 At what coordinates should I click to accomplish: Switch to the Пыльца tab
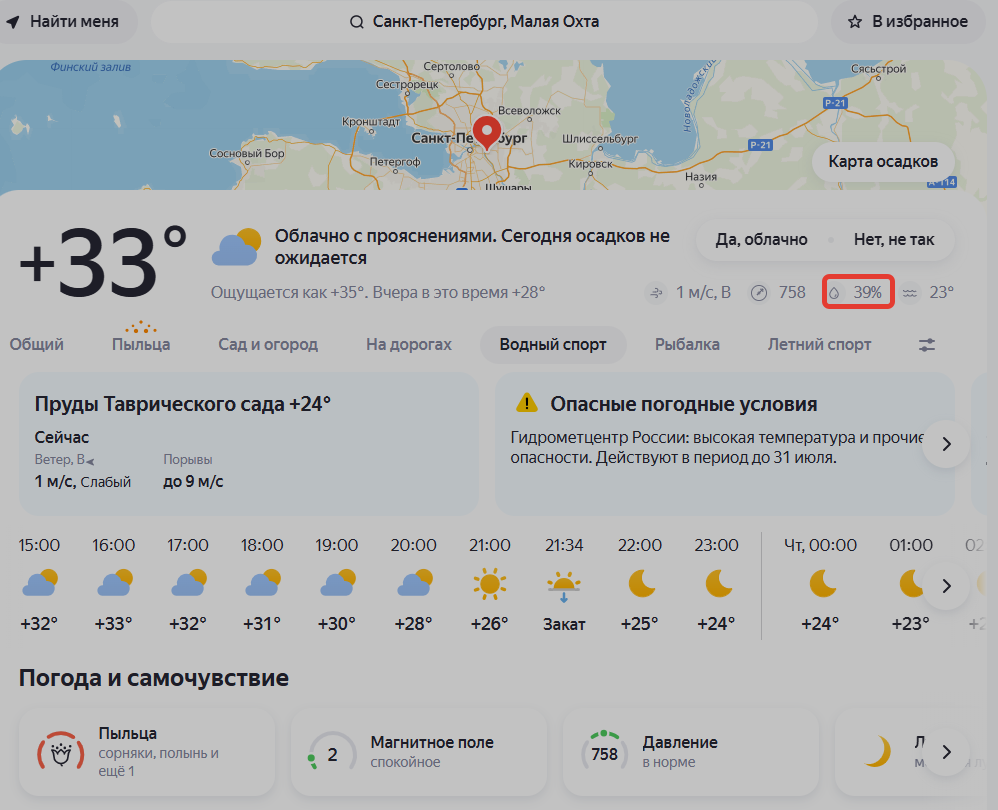click(141, 345)
